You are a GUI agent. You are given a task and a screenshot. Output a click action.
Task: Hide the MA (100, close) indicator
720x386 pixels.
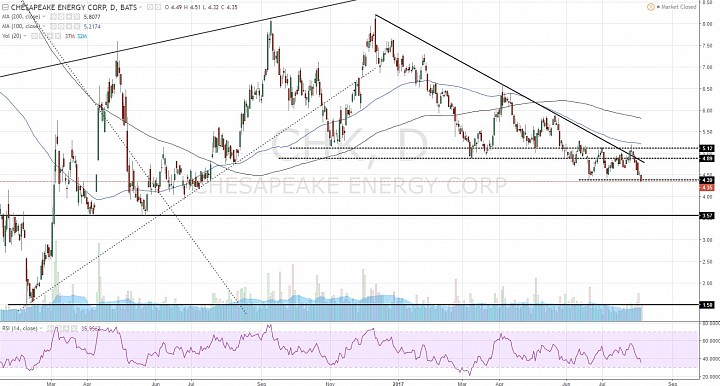coord(53,27)
